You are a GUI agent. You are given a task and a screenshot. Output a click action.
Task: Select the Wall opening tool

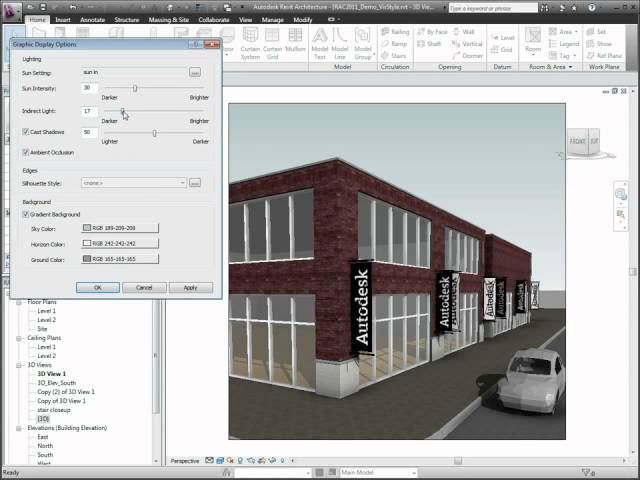pos(463,31)
